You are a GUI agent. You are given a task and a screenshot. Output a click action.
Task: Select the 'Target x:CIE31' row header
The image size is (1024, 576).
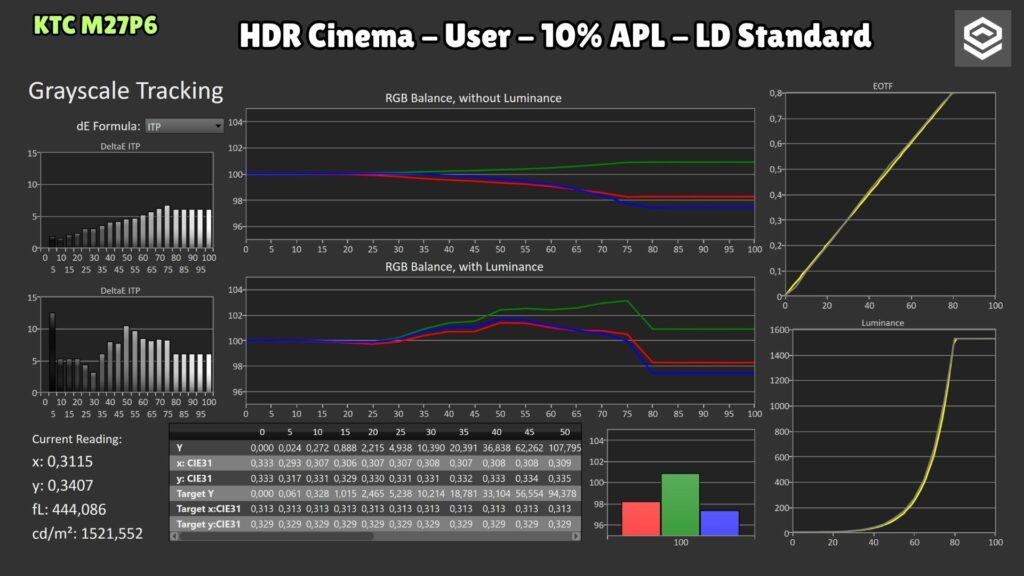pyautogui.click(x=208, y=509)
